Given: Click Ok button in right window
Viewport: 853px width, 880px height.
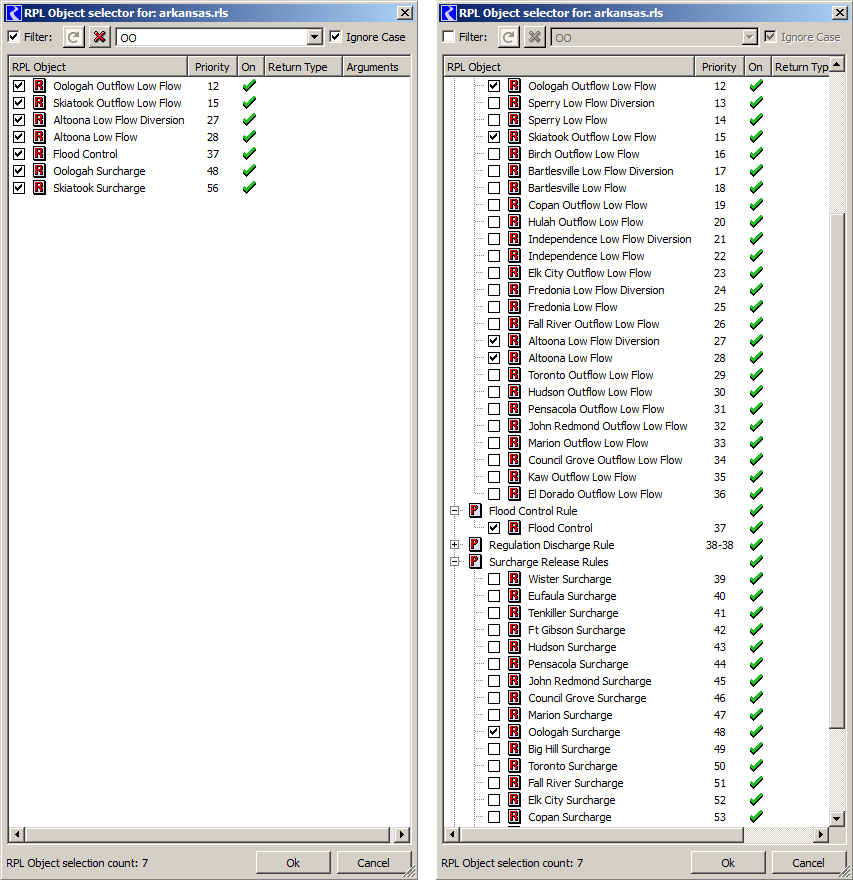Looking at the screenshot, I should [728, 863].
